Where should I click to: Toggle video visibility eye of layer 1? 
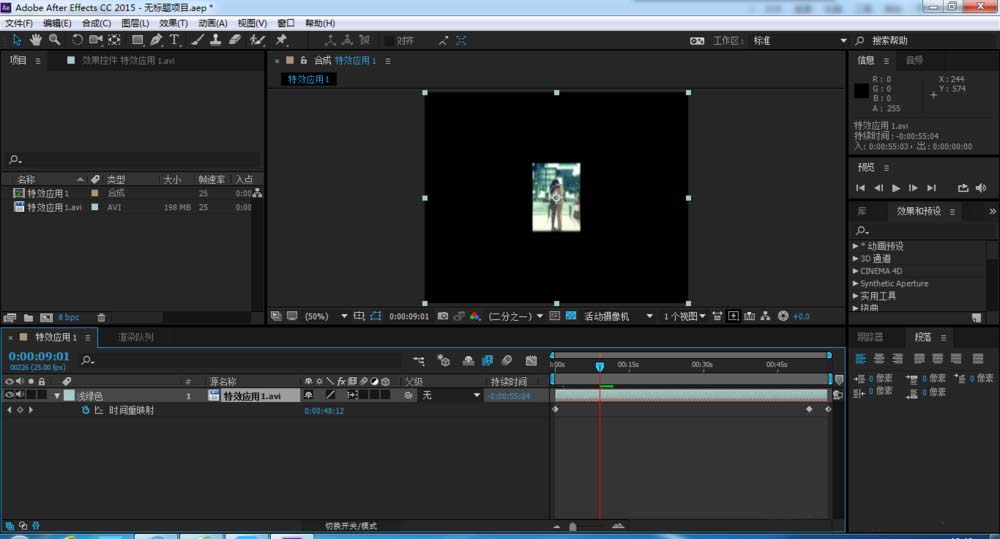(x=9, y=395)
